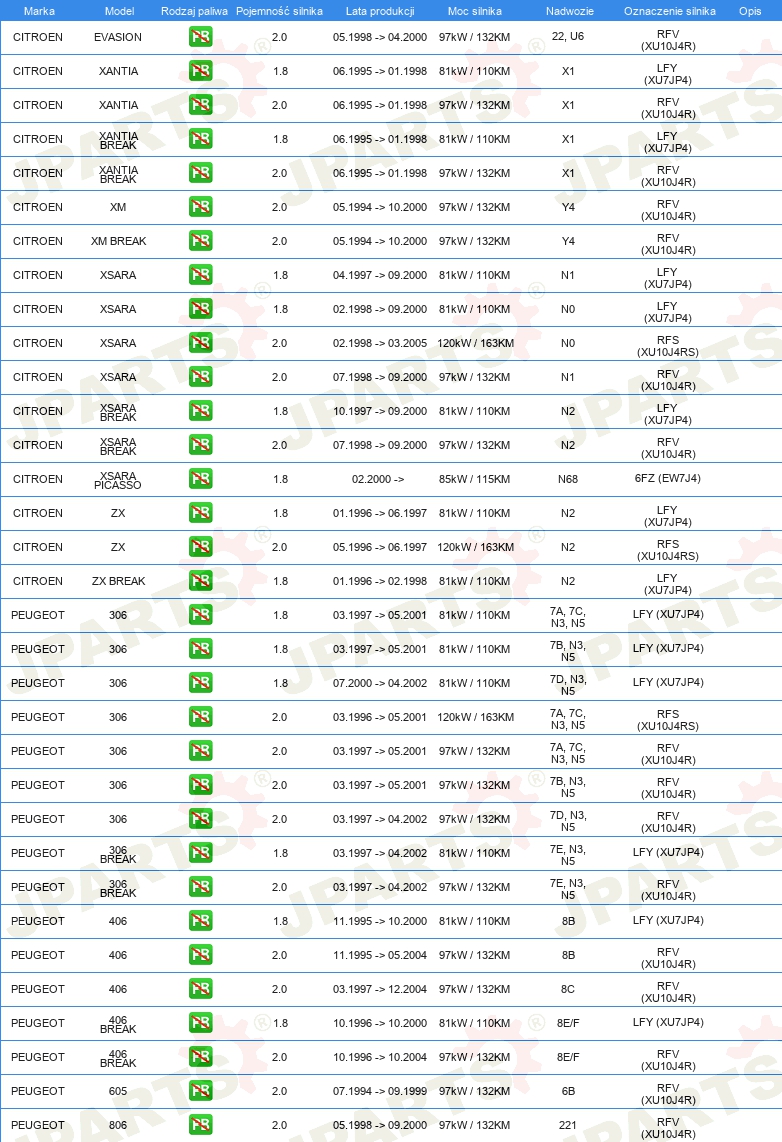Screen dimensions: 782x1142
Task: Click the 8C body code cell
Action: [x=568, y=989]
